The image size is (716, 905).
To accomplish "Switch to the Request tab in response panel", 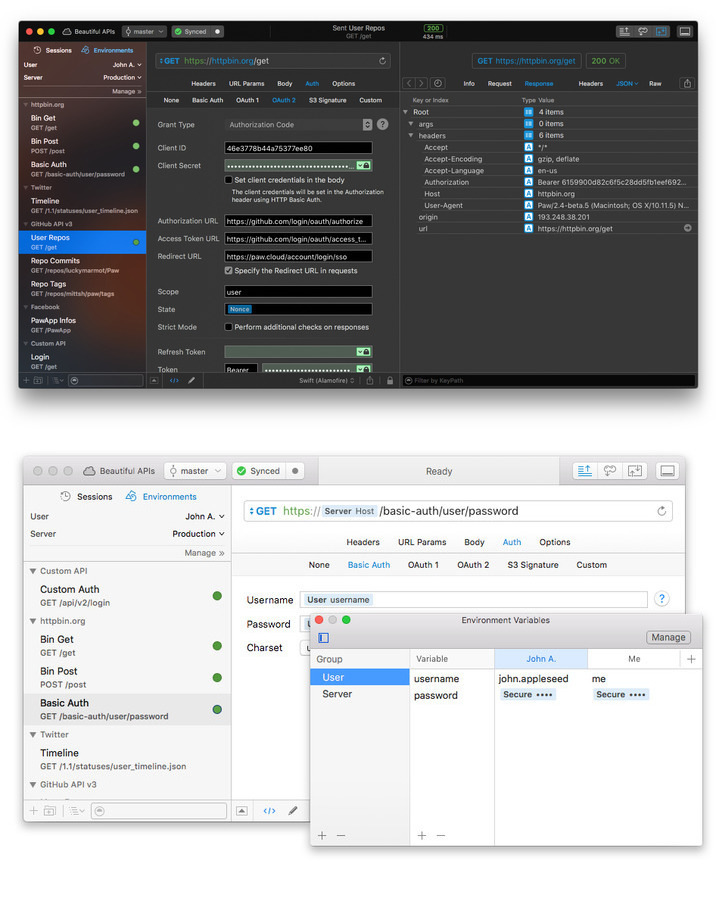I will tap(499, 83).
